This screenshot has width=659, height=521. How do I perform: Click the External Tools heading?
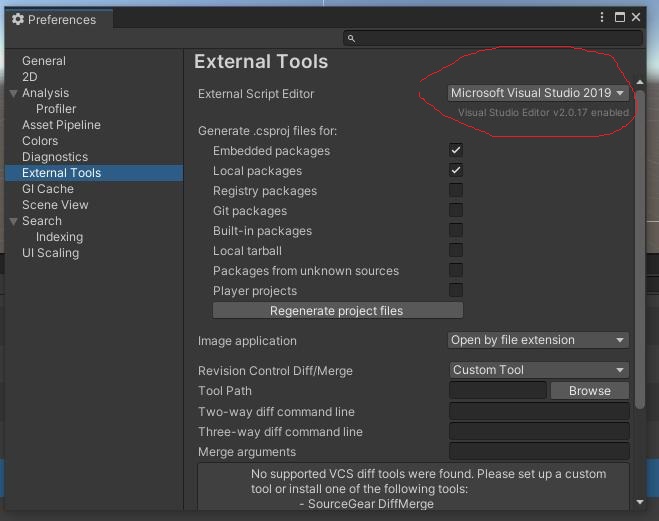261,62
